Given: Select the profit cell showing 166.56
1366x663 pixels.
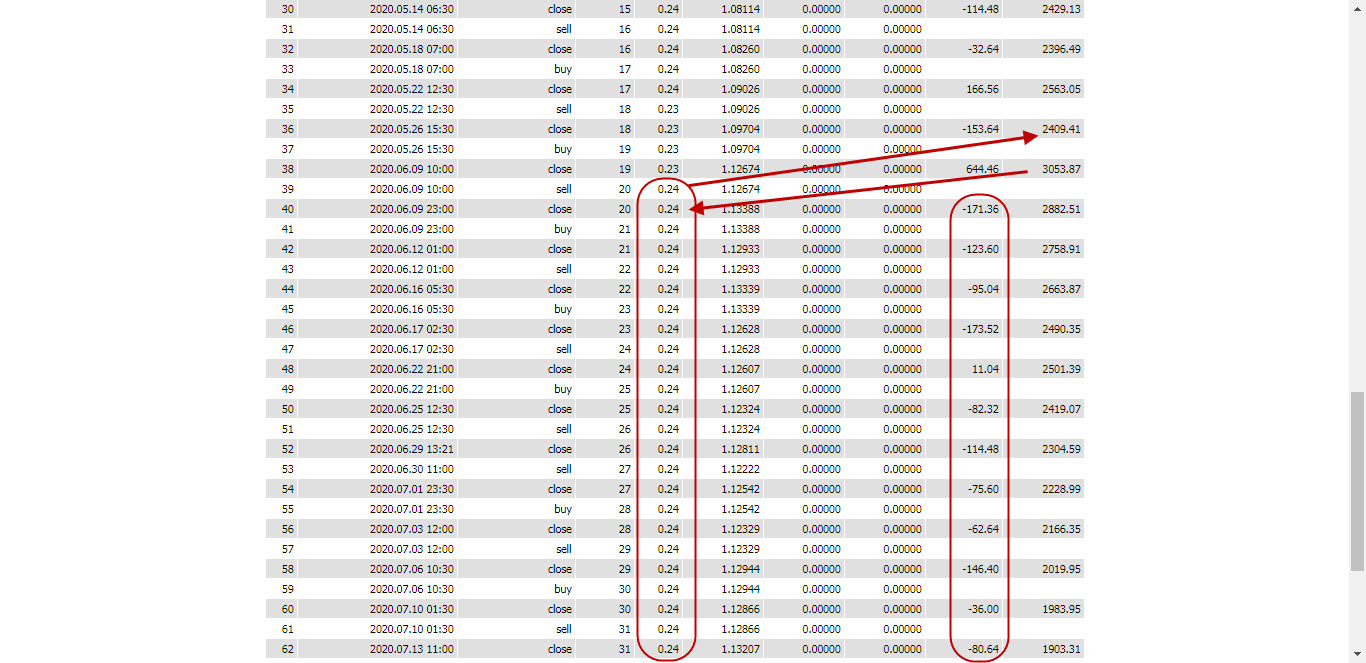Looking at the screenshot, I should [x=980, y=89].
